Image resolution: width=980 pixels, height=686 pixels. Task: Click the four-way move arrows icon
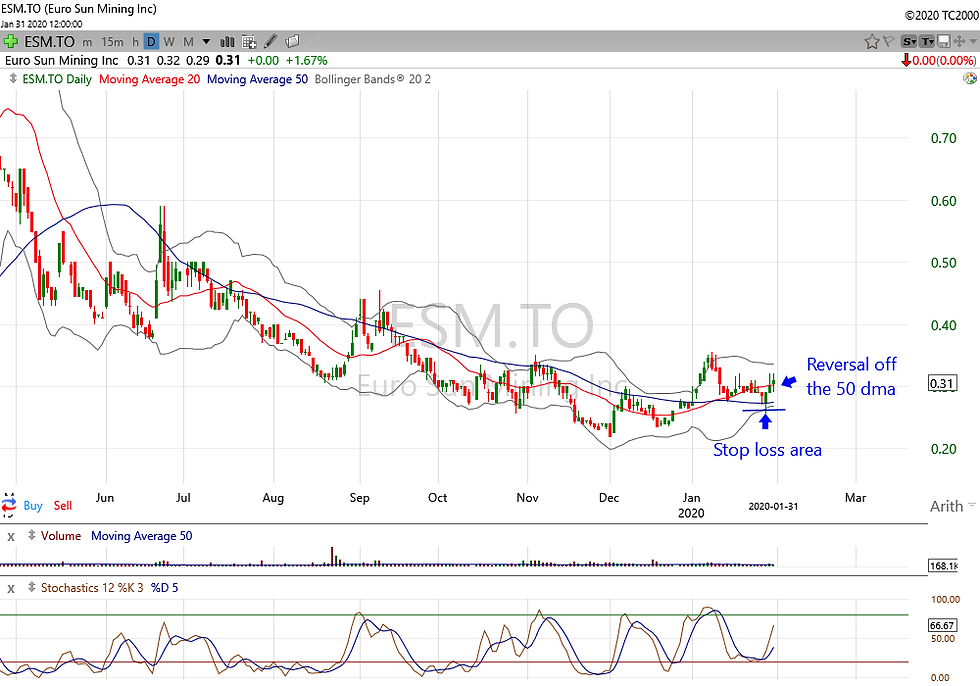tap(959, 42)
